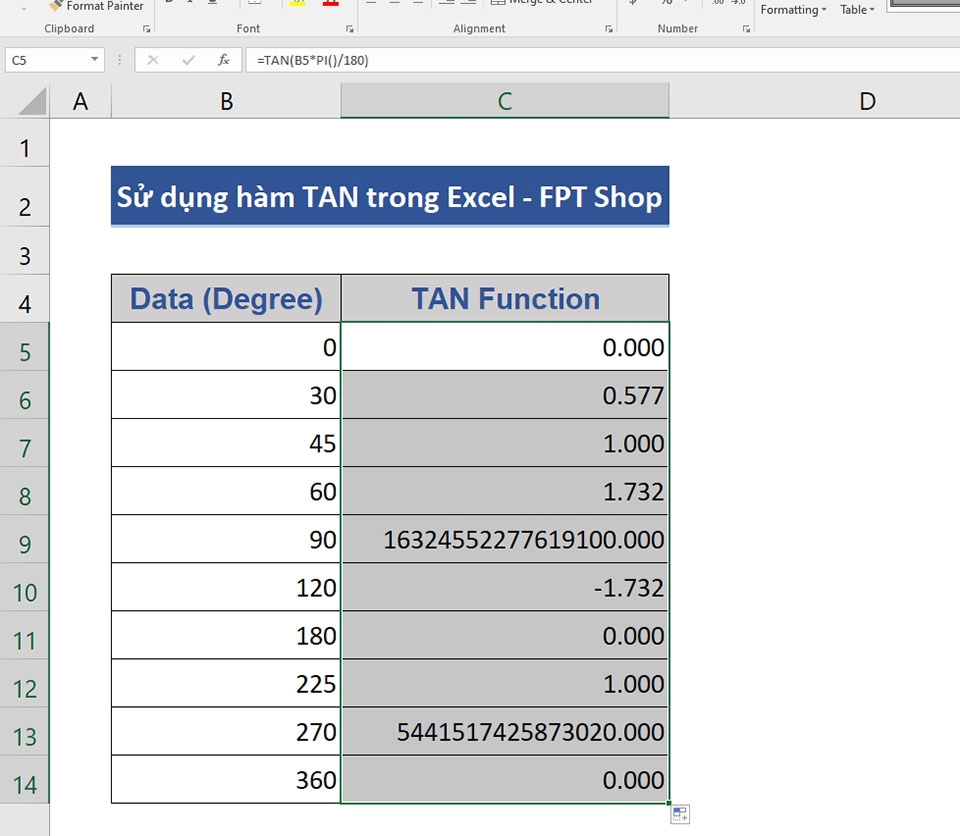Toggle underline formatting
The height and width of the screenshot is (836, 960).
[x=214, y=3]
